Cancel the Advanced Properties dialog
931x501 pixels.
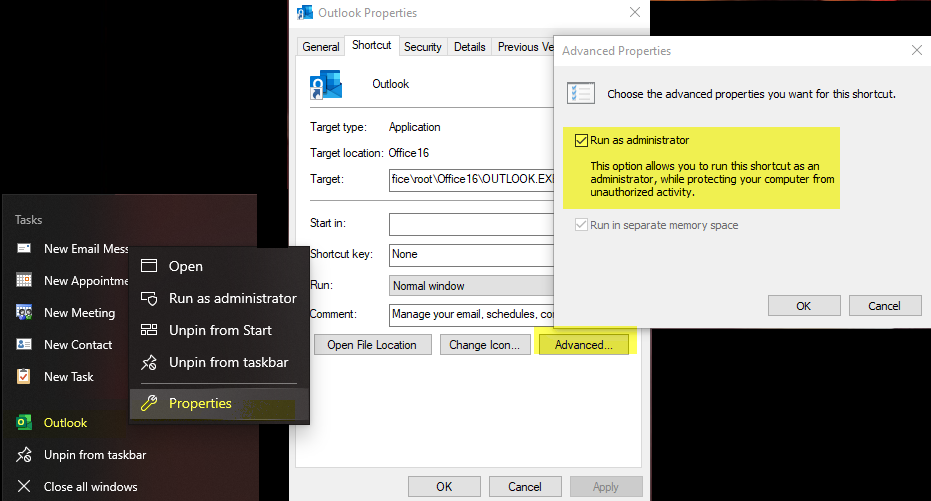click(885, 306)
